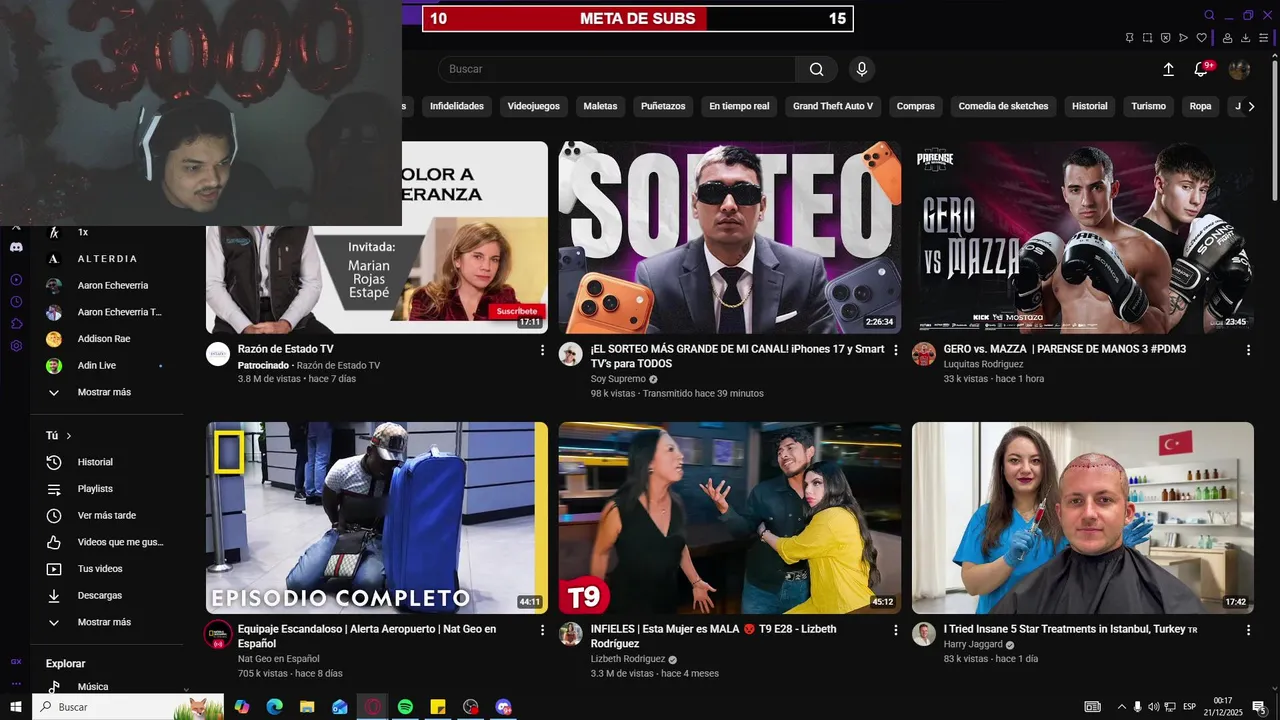Open Opera GX sidebar extensions icon

(x=16, y=324)
